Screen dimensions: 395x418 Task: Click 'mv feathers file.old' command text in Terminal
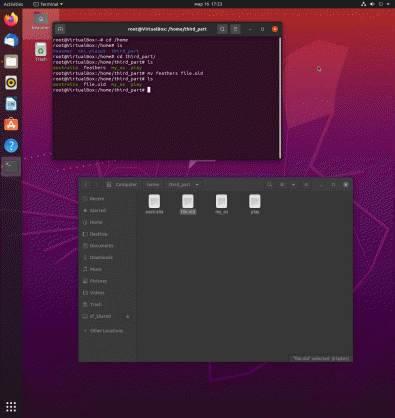(175, 73)
